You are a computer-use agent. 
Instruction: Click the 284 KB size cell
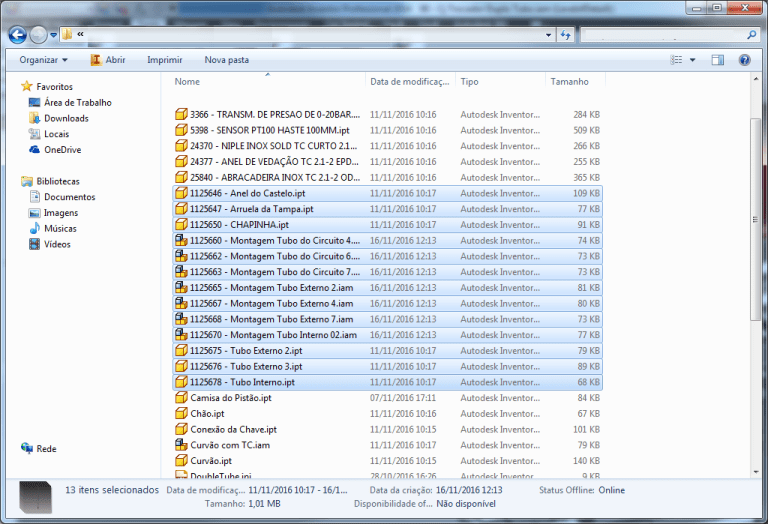[x=586, y=115]
